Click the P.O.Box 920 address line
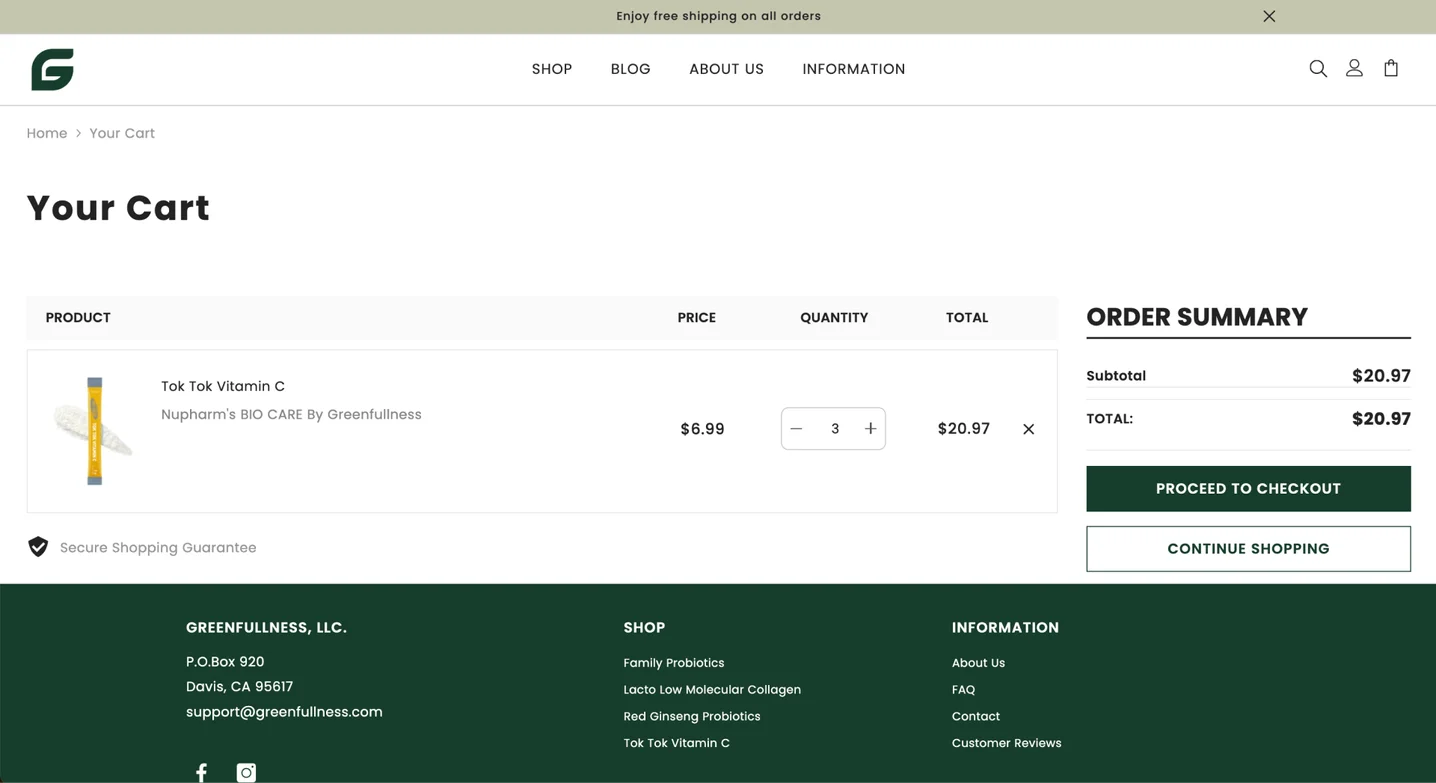The height and width of the screenshot is (783, 1436). tap(225, 662)
